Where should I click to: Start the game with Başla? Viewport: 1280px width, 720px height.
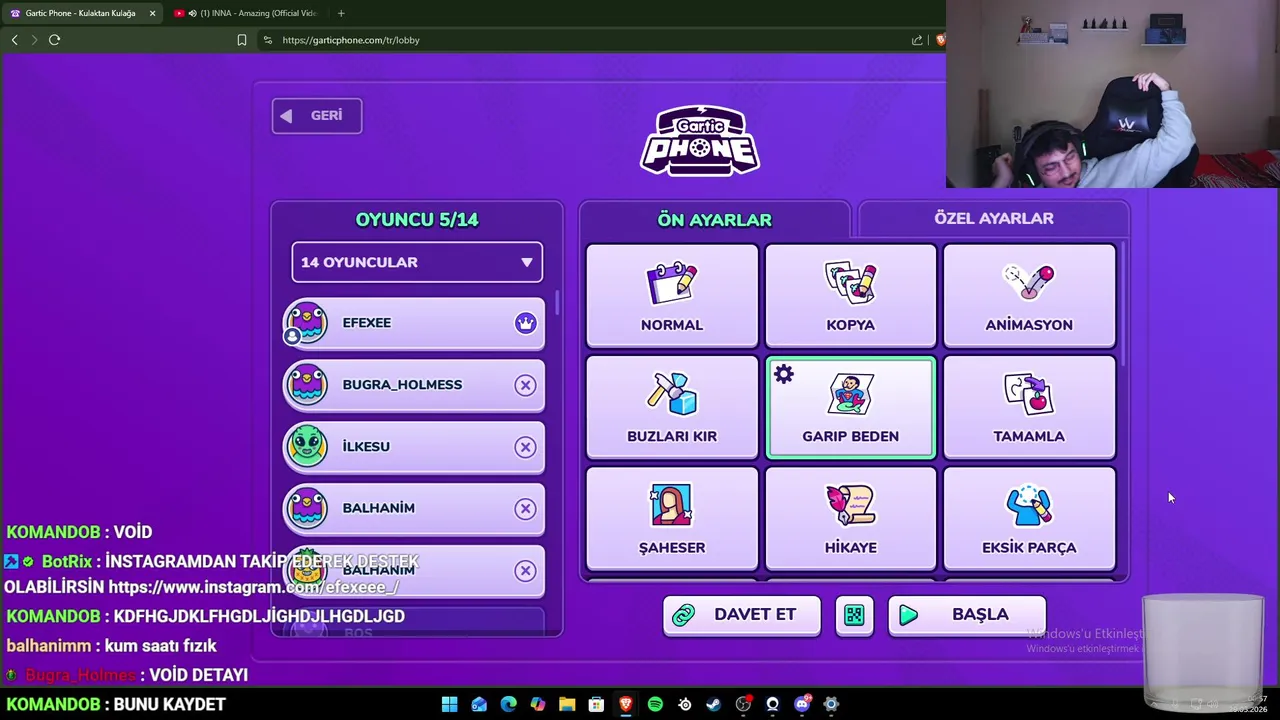pos(967,615)
